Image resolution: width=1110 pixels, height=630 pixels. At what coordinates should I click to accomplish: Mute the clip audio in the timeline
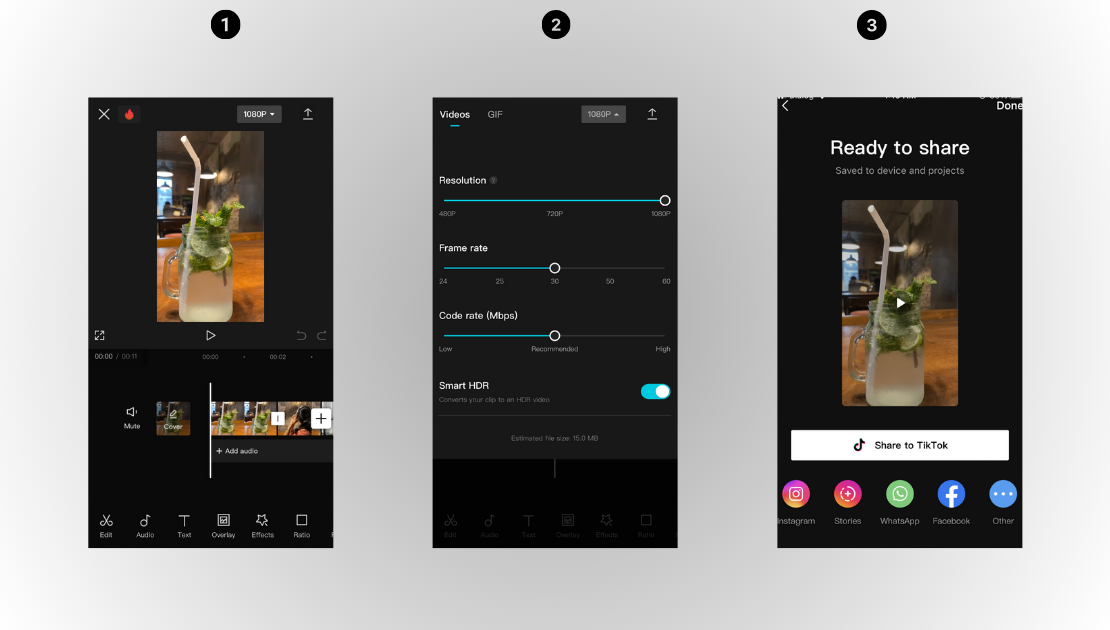click(132, 418)
